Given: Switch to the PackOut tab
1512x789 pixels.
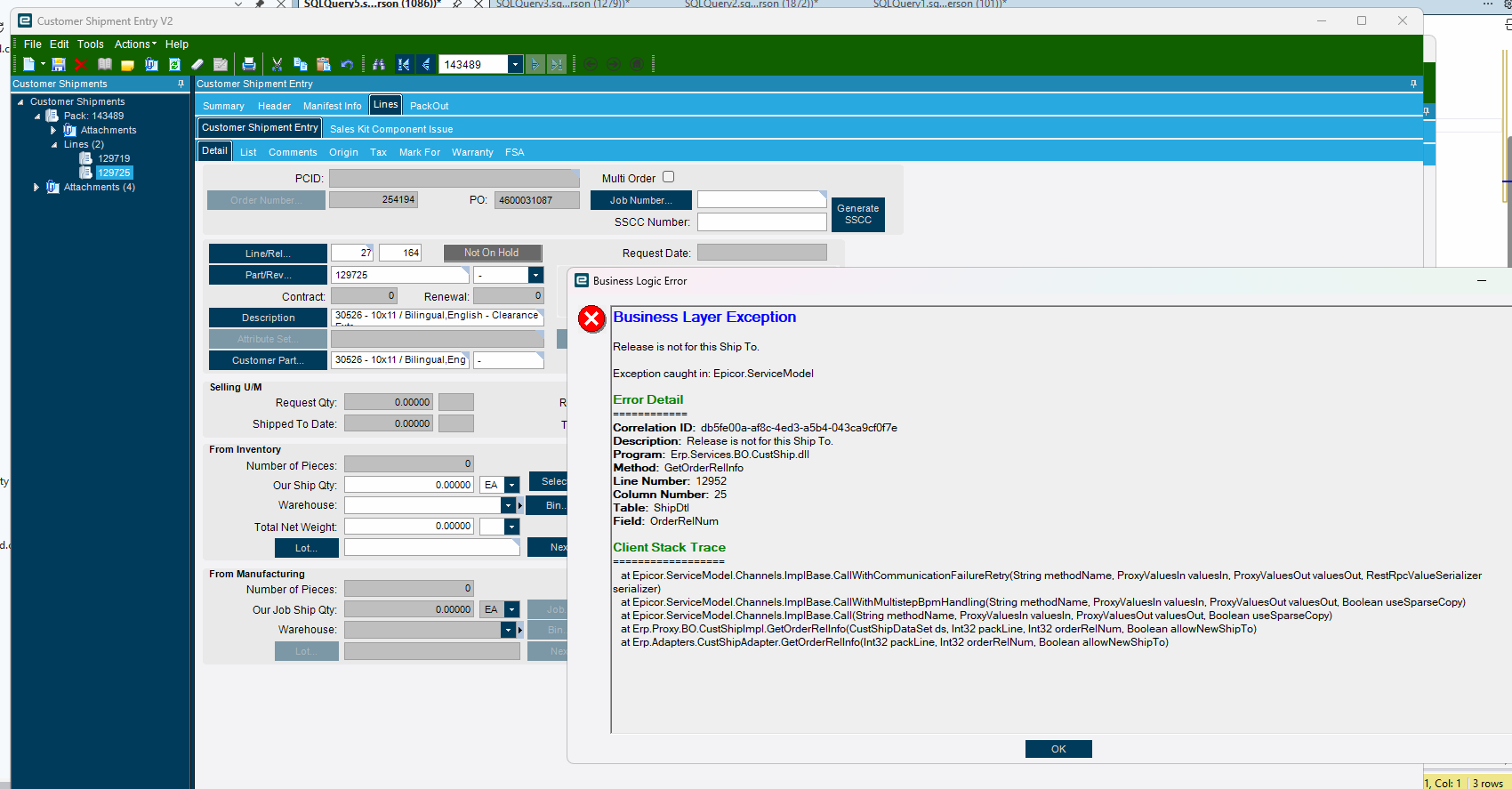Looking at the screenshot, I should tap(430, 106).
